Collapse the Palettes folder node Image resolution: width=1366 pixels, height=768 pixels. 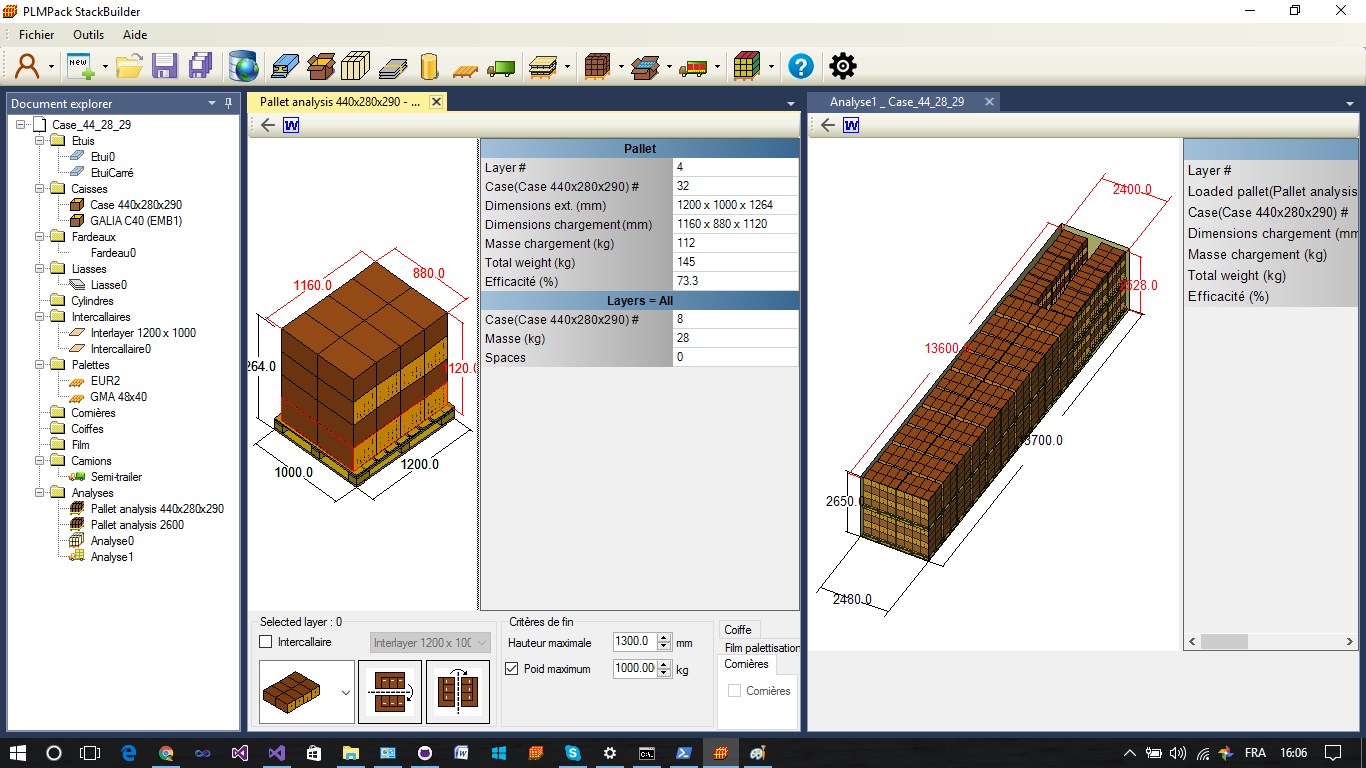[41, 365]
